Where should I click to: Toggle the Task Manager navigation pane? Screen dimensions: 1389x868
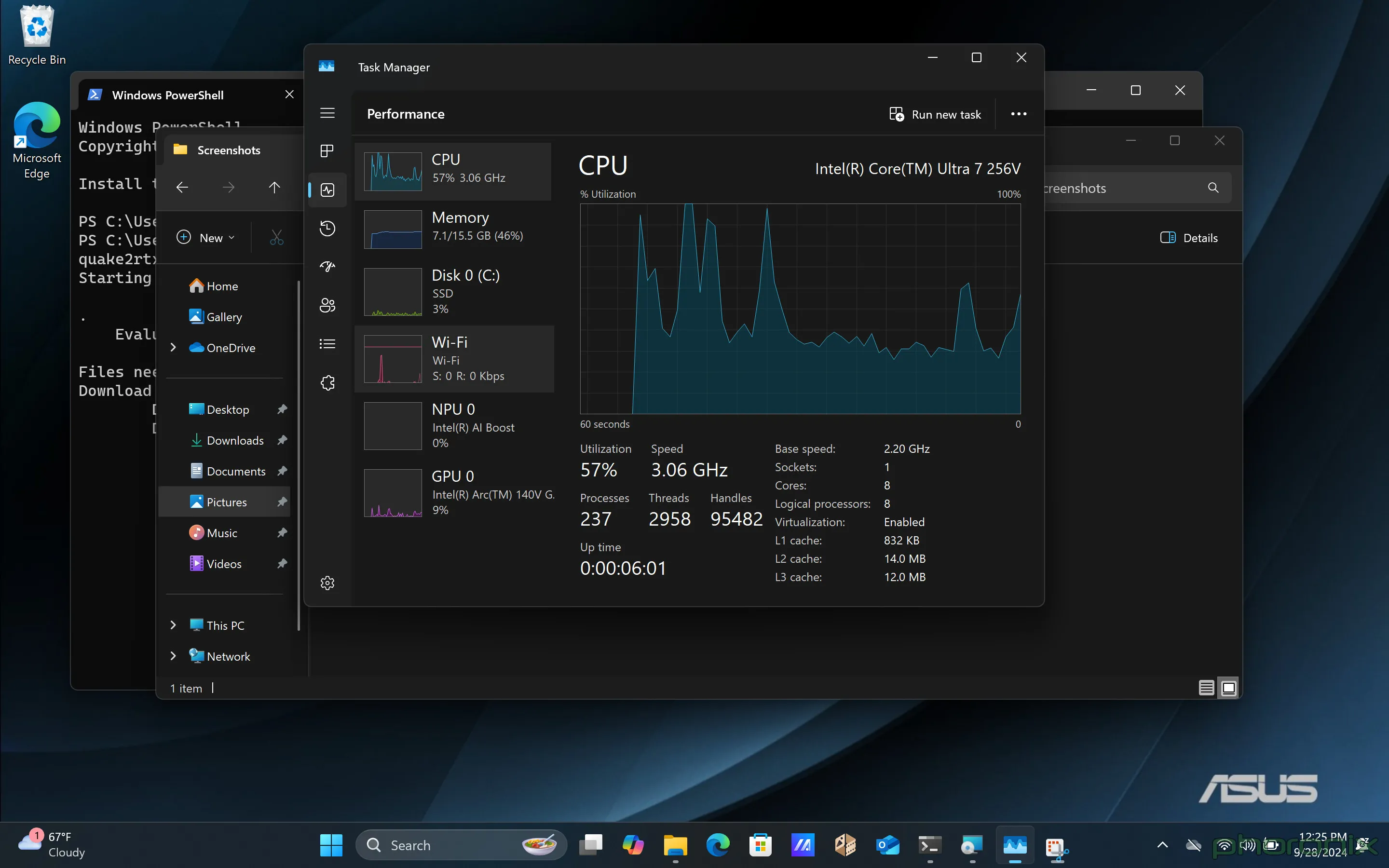tap(327, 113)
